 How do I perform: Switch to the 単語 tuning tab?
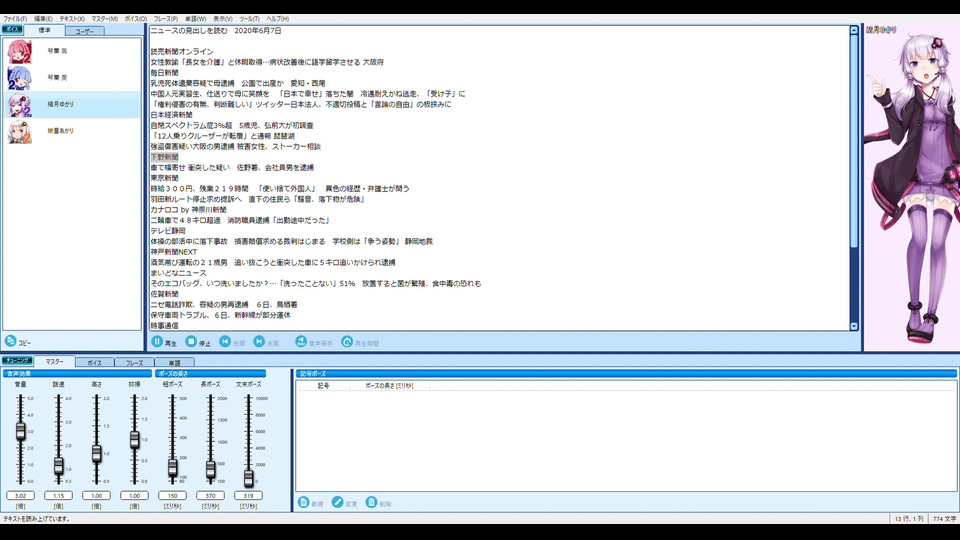(x=174, y=362)
